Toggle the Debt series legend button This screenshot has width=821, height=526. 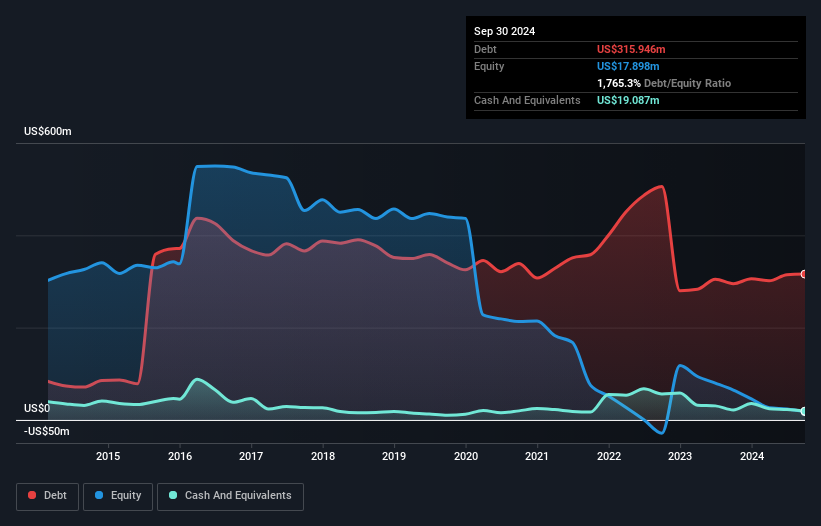tap(48, 496)
